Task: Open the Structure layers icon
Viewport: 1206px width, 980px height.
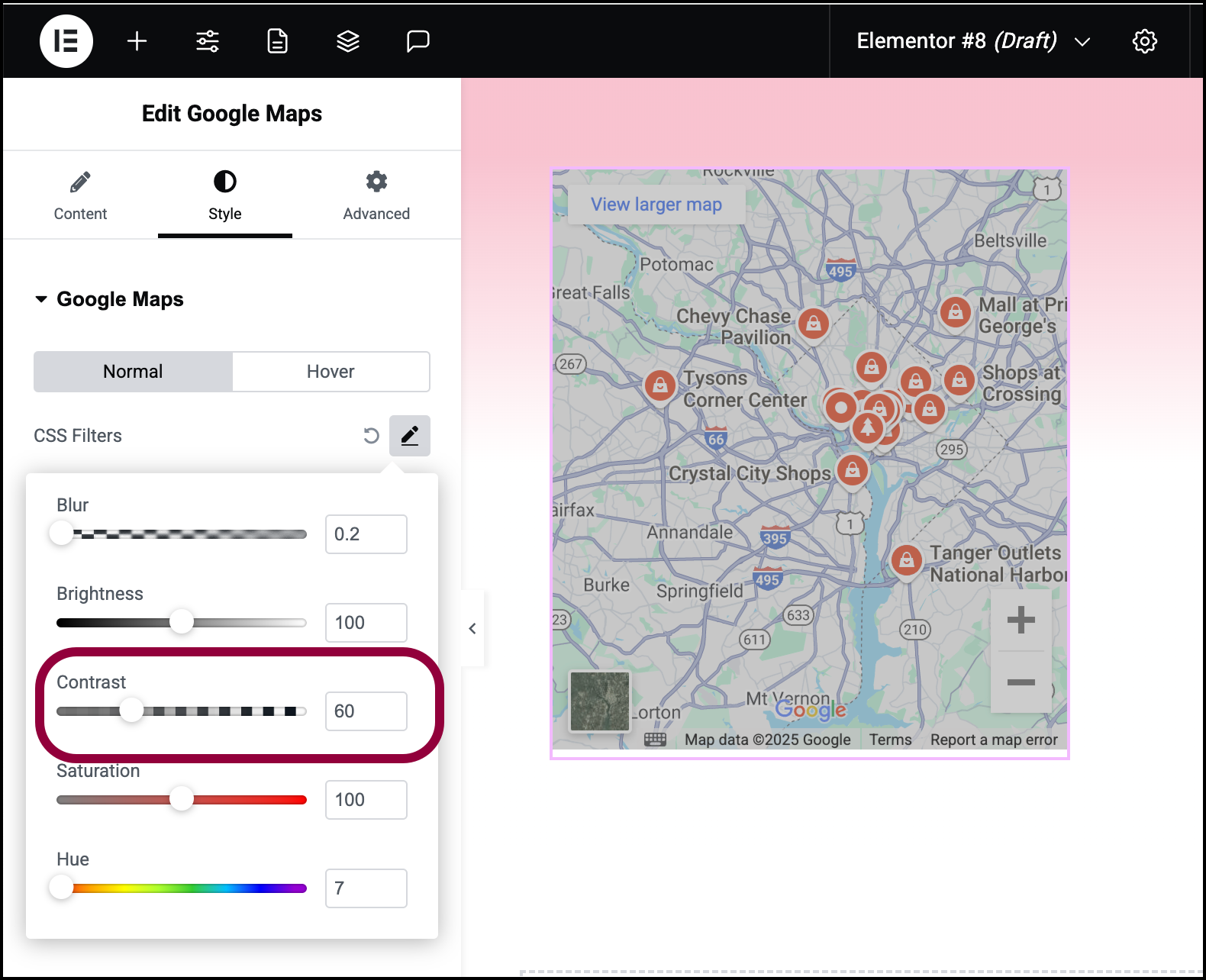Action: [x=348, y=41]
